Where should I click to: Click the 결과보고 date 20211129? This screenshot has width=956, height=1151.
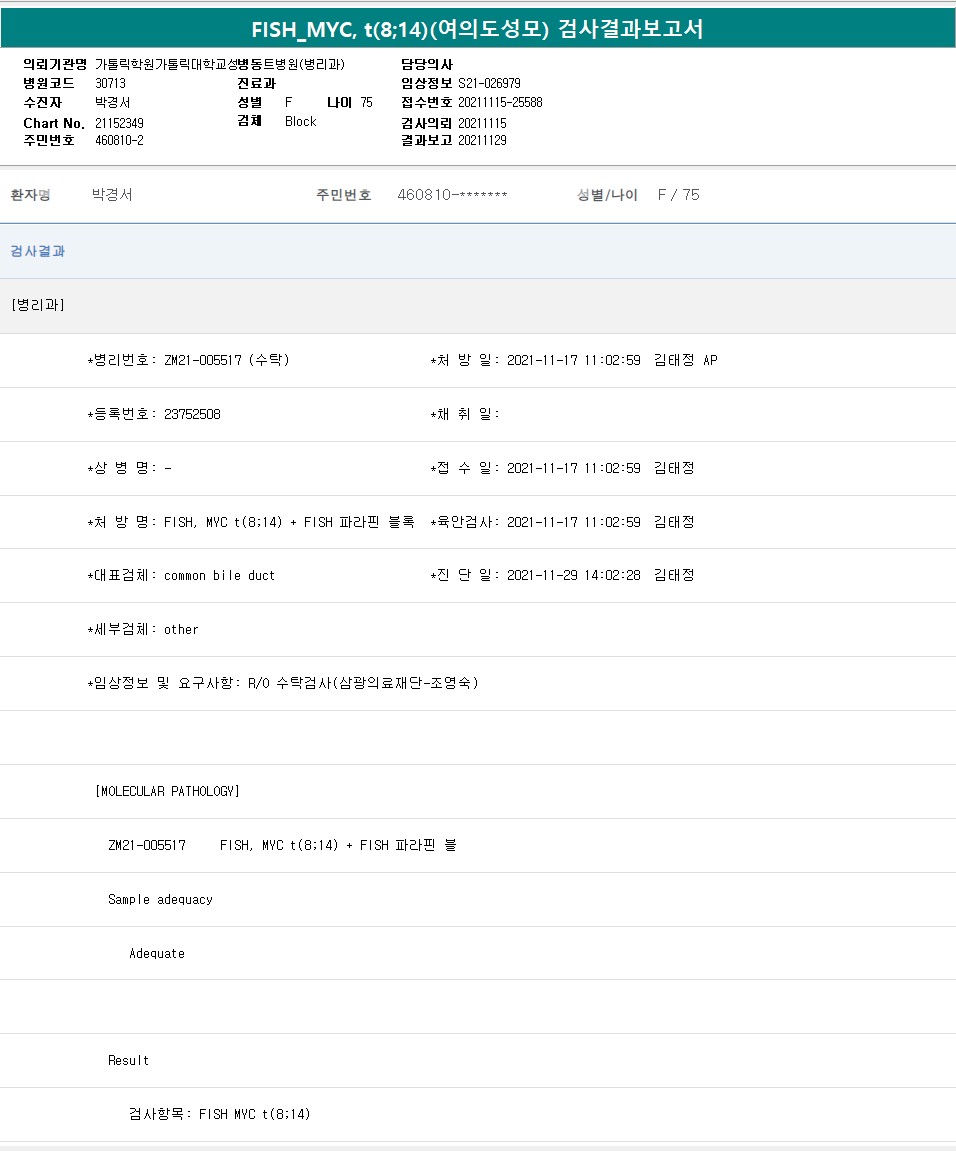[x=482, y=140]
